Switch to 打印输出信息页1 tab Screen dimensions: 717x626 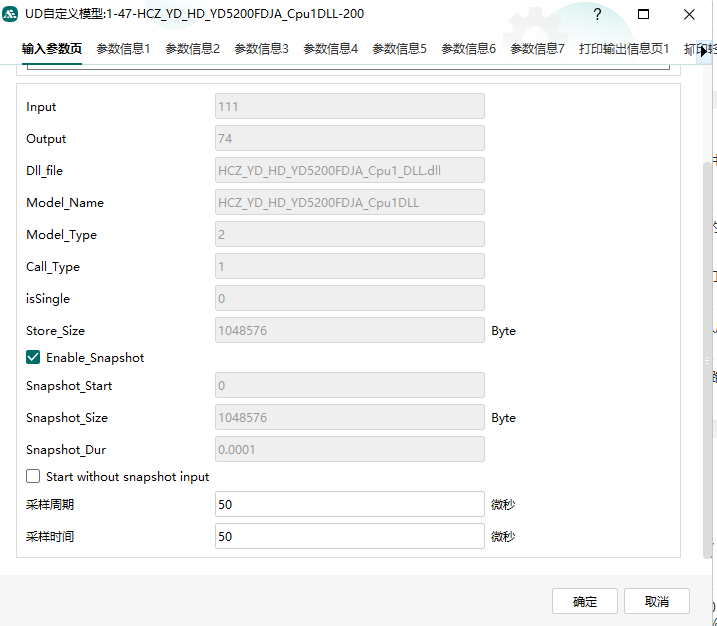click(x=624, y=48)
